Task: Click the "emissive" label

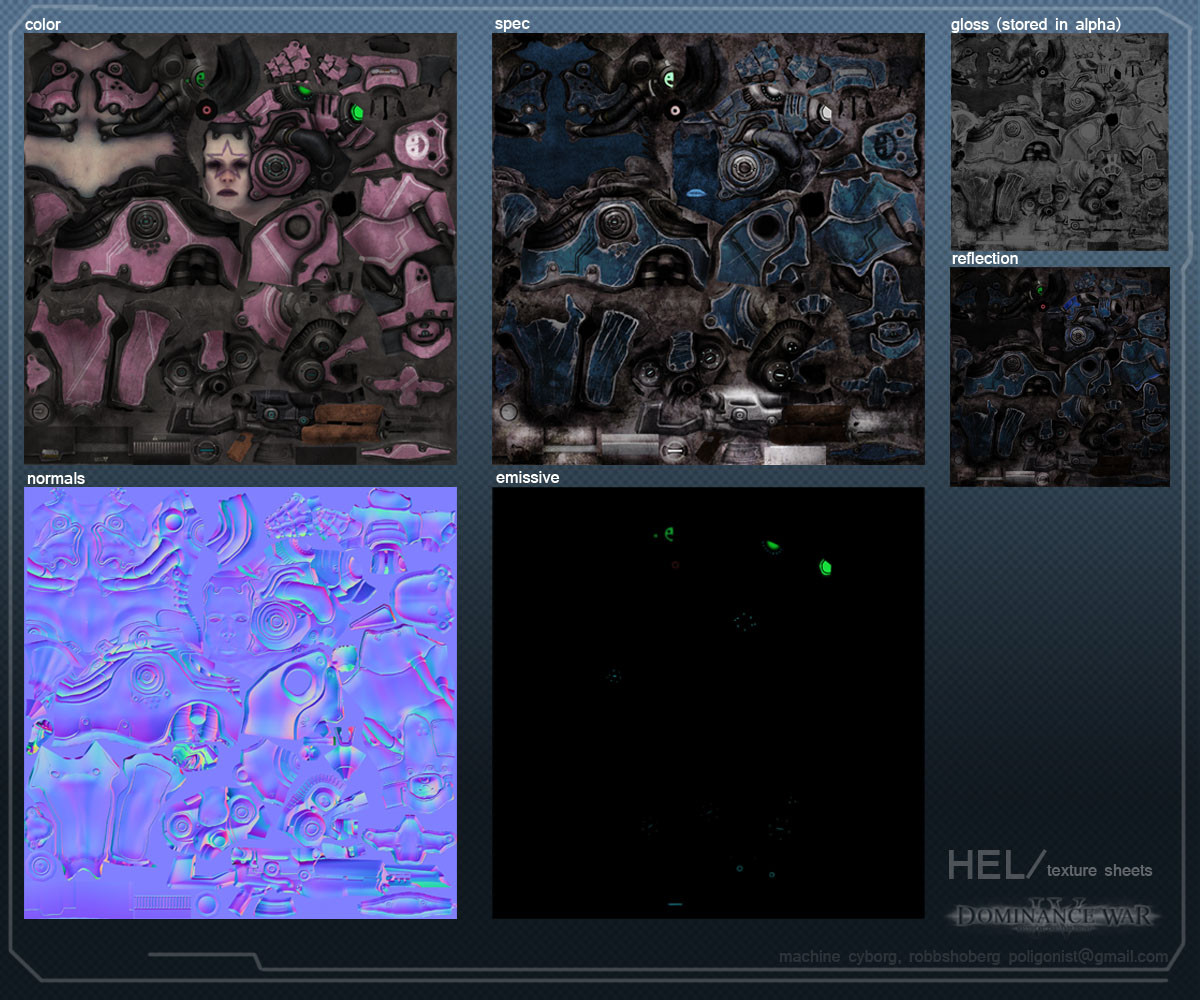Action: (x=527, y=478)
